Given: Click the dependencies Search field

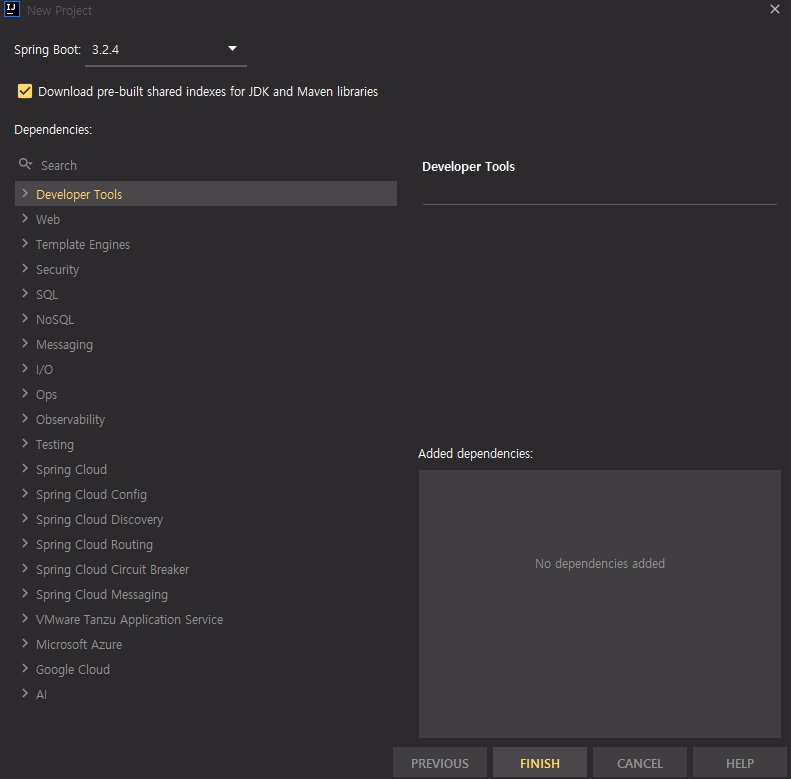Looking at the screenshot, I should pyautogui.click(x=206, y=165).
